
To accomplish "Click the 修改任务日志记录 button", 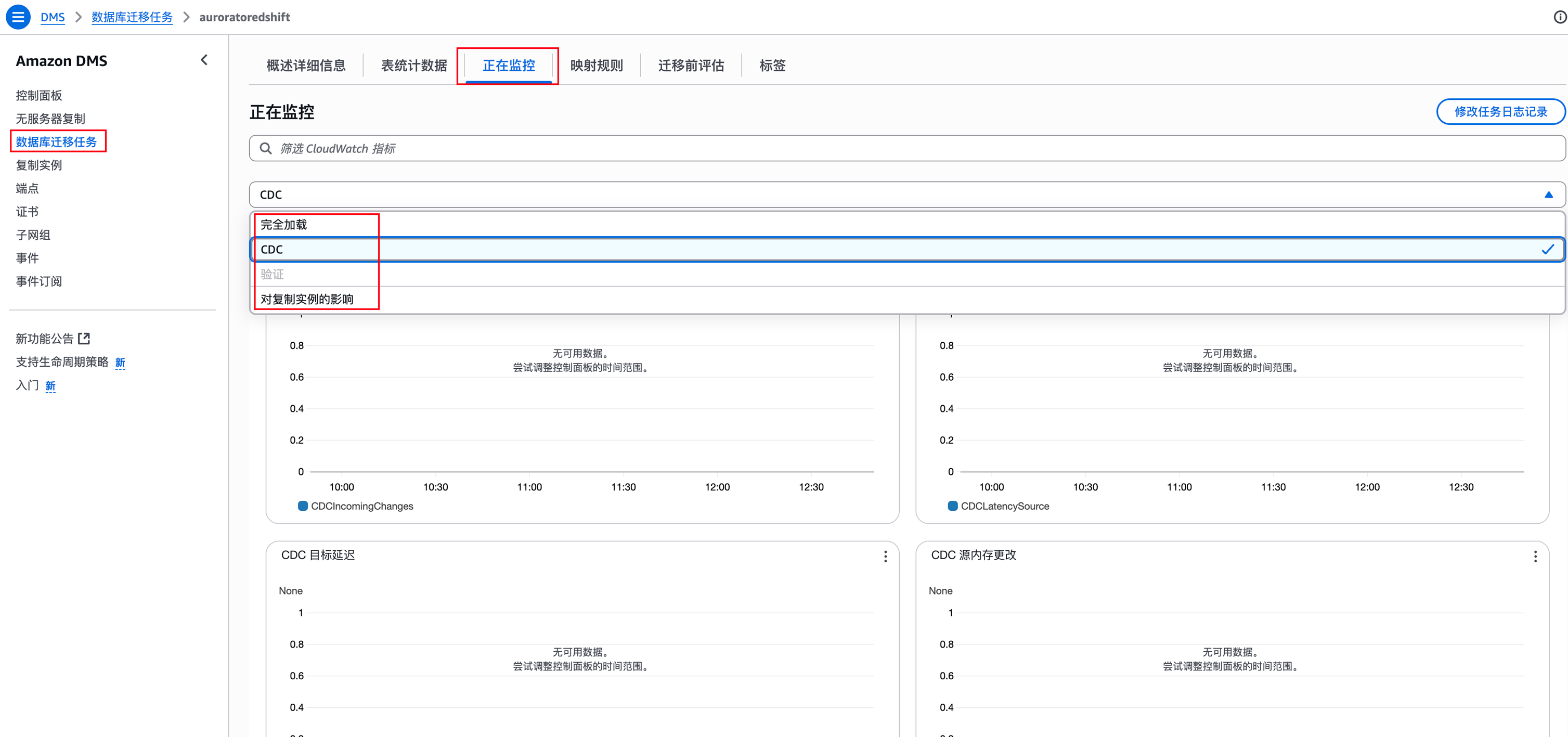I will pyautogui.click(x=1500, y=112).
